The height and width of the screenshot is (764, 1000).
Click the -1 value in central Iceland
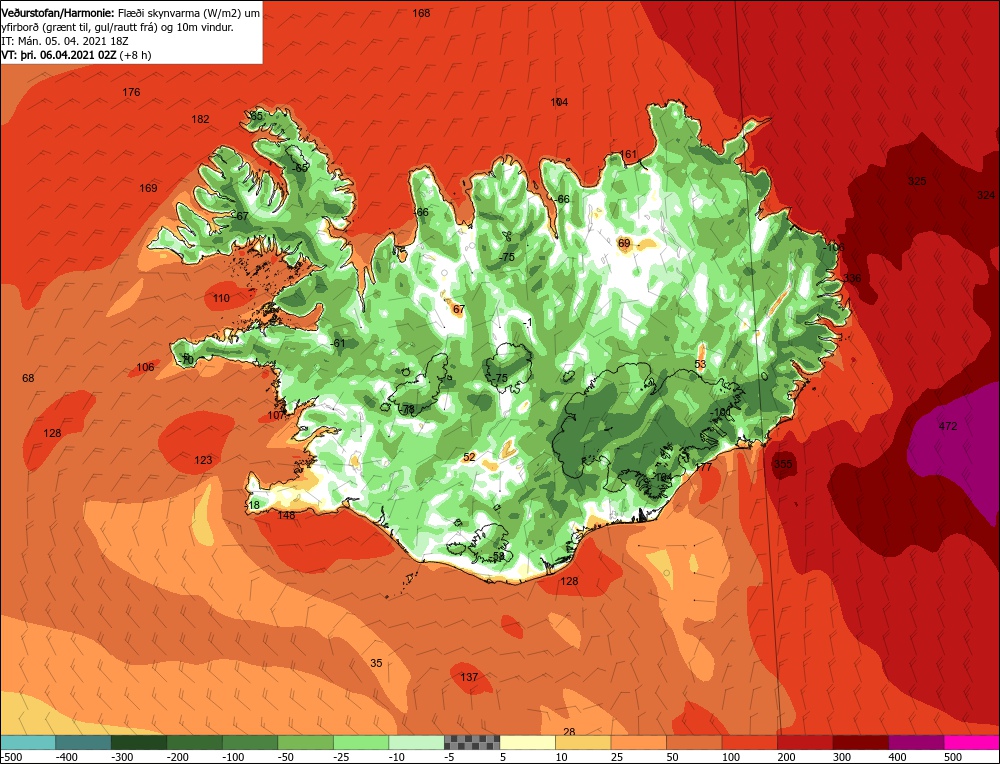click(526, 323)
